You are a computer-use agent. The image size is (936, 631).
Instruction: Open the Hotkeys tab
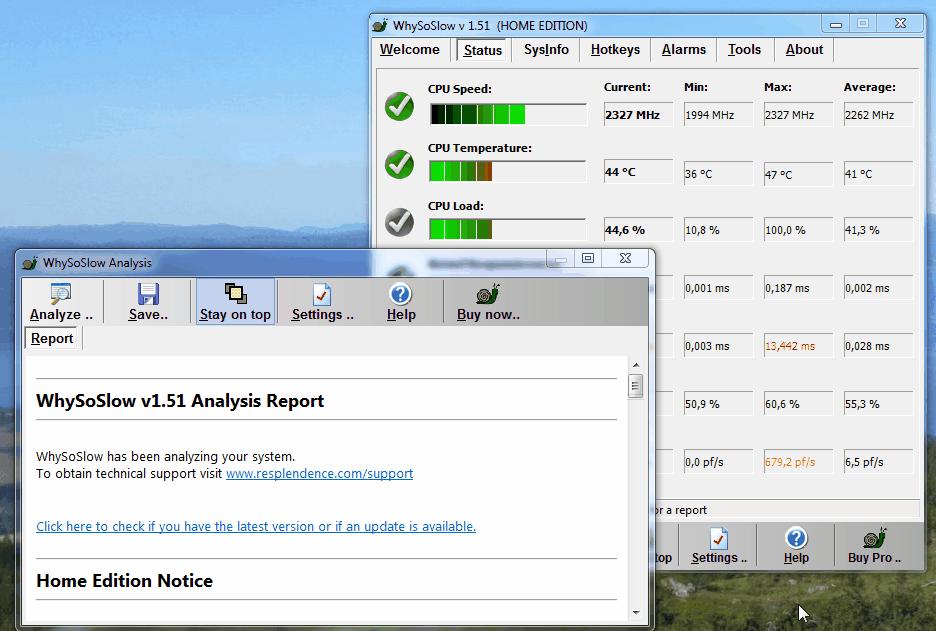(x=615, y=50)
